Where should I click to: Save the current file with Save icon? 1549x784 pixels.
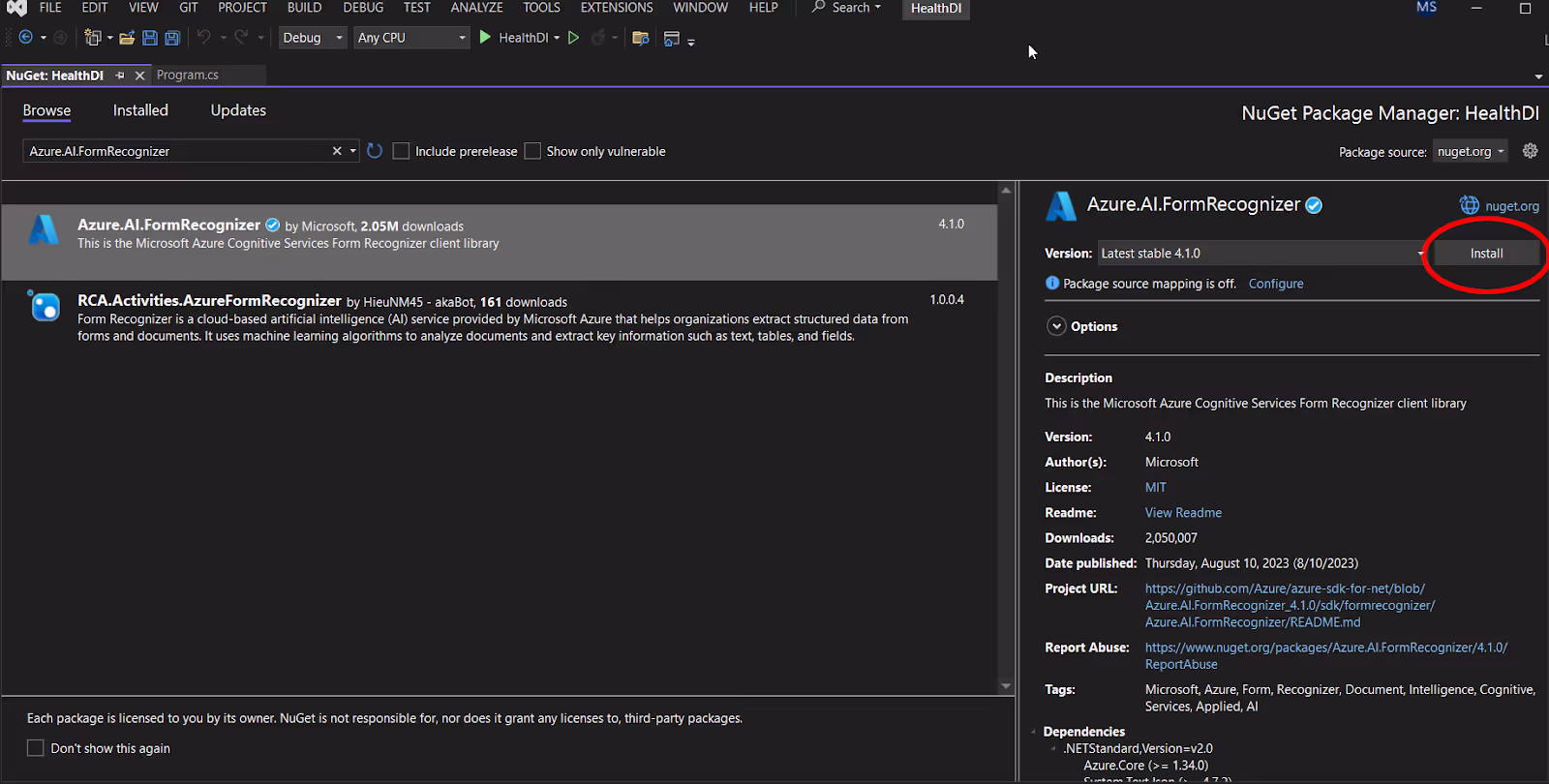(x=150, y=38)
